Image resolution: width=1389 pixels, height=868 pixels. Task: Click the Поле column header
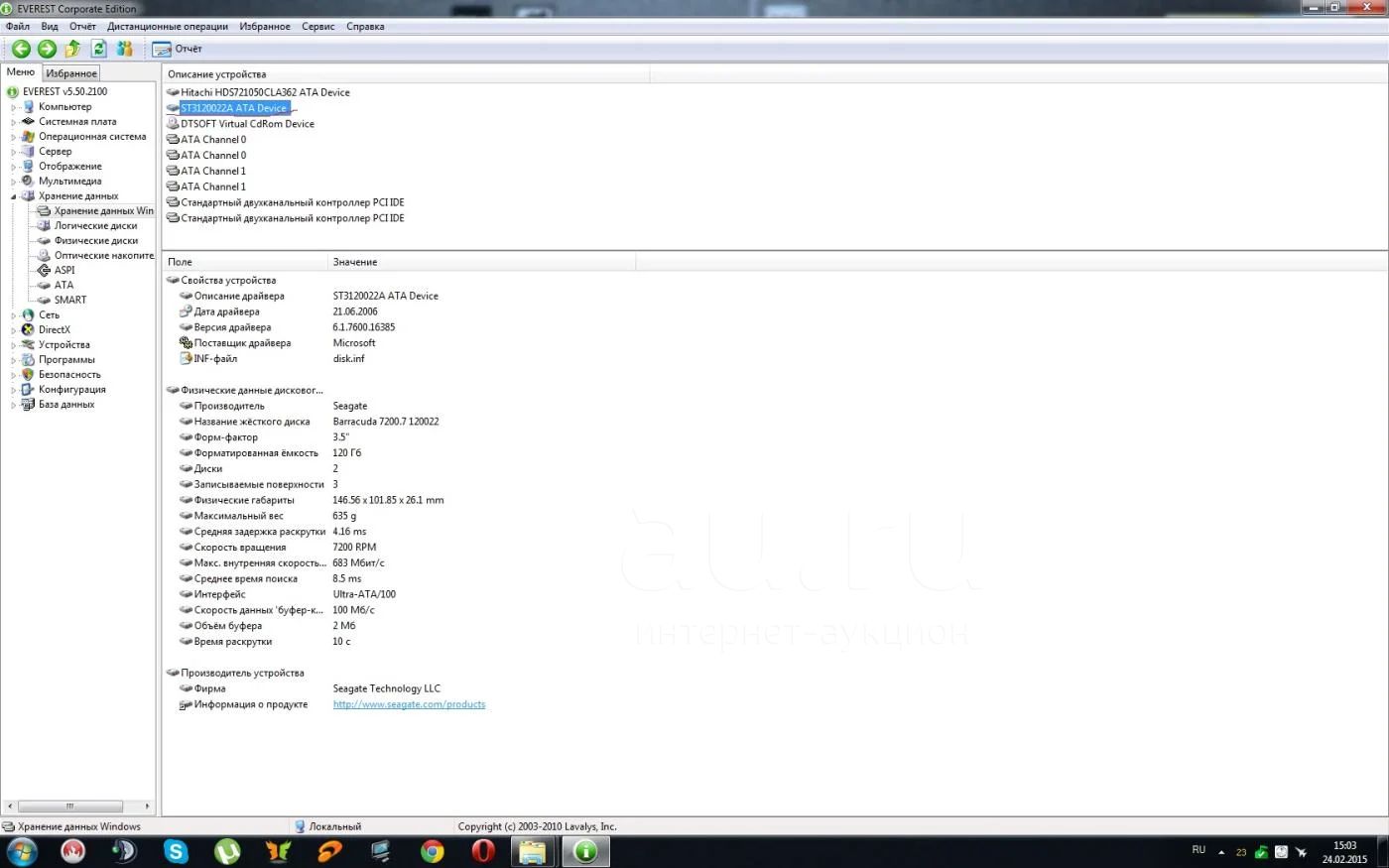tap(245, 262)
